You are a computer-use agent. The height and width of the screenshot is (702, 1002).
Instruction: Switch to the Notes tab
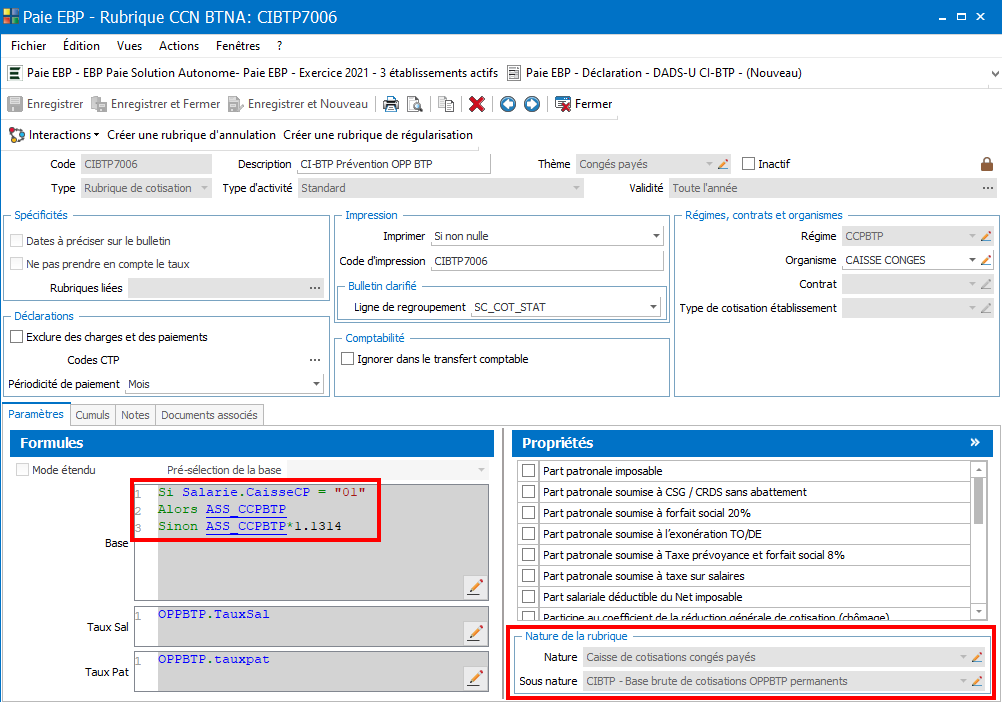point(135,415)
